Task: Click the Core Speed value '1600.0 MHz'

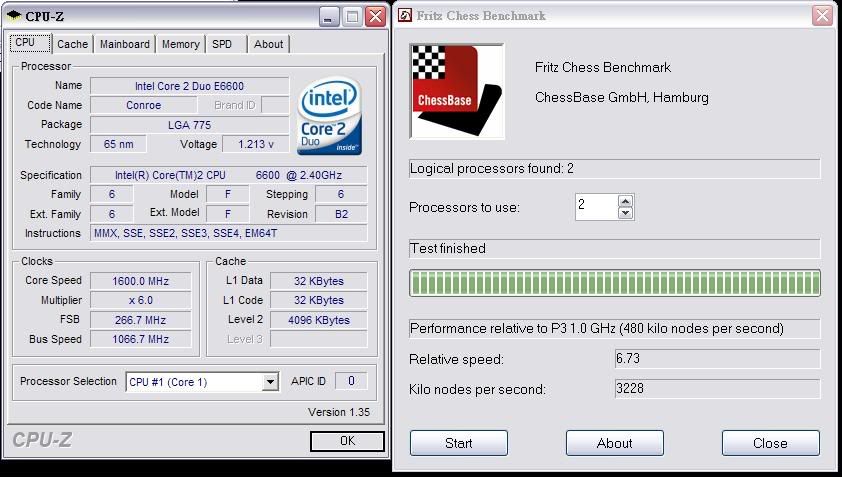Action: point(141,281)
